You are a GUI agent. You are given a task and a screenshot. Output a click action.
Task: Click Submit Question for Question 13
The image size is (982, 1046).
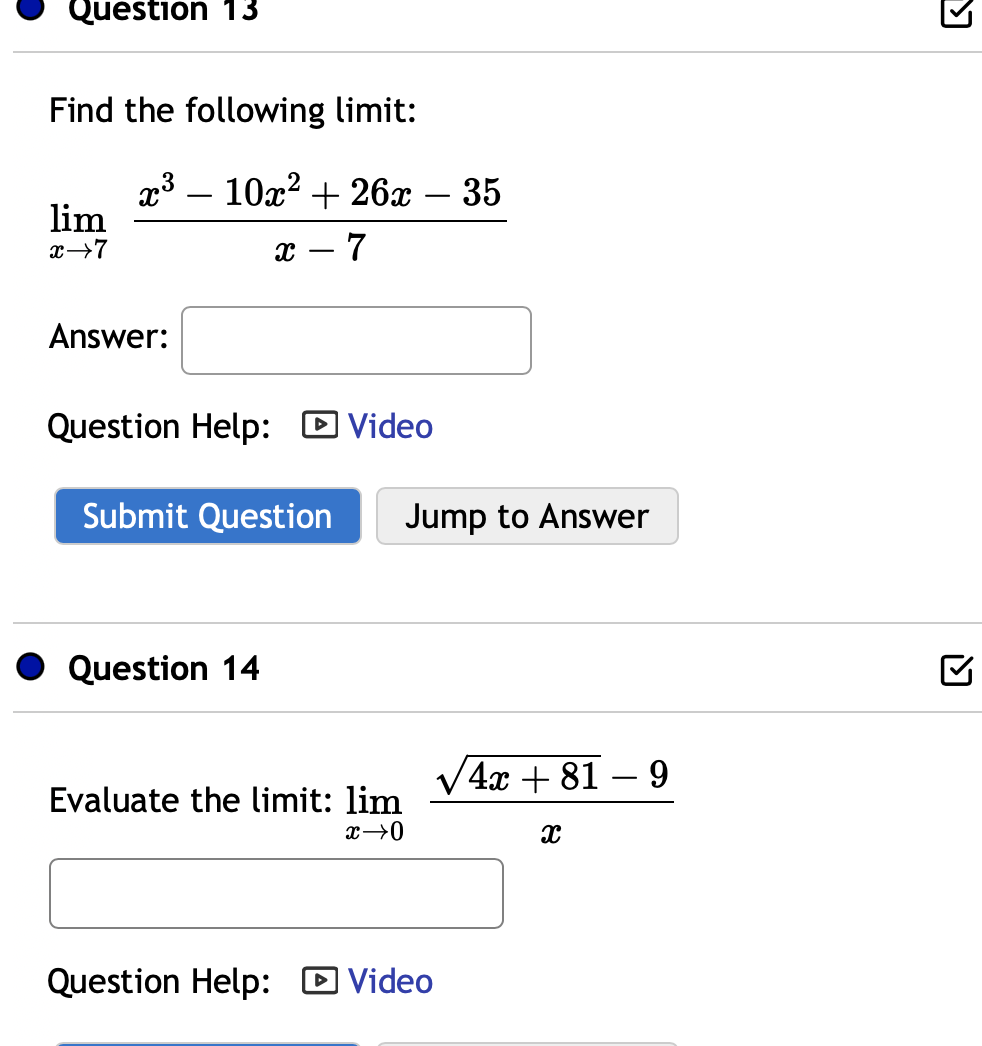click(x=207, y=516)
